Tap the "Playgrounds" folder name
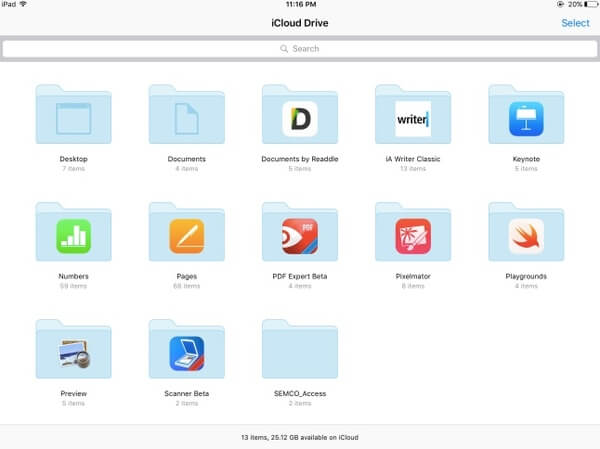Screen dimensions: 600x449 click(526, 276)
